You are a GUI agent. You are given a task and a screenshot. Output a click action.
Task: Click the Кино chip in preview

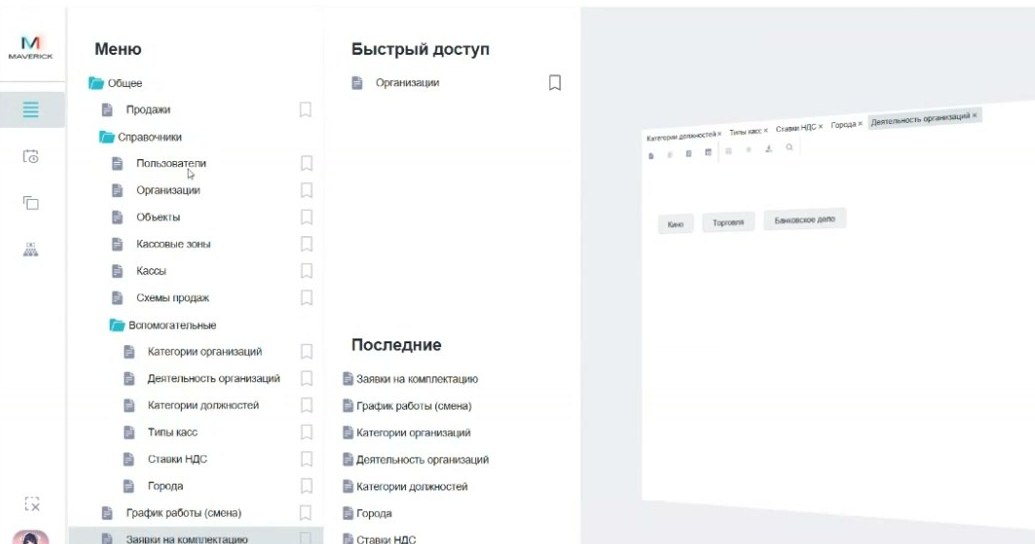[x=675, y=224]
